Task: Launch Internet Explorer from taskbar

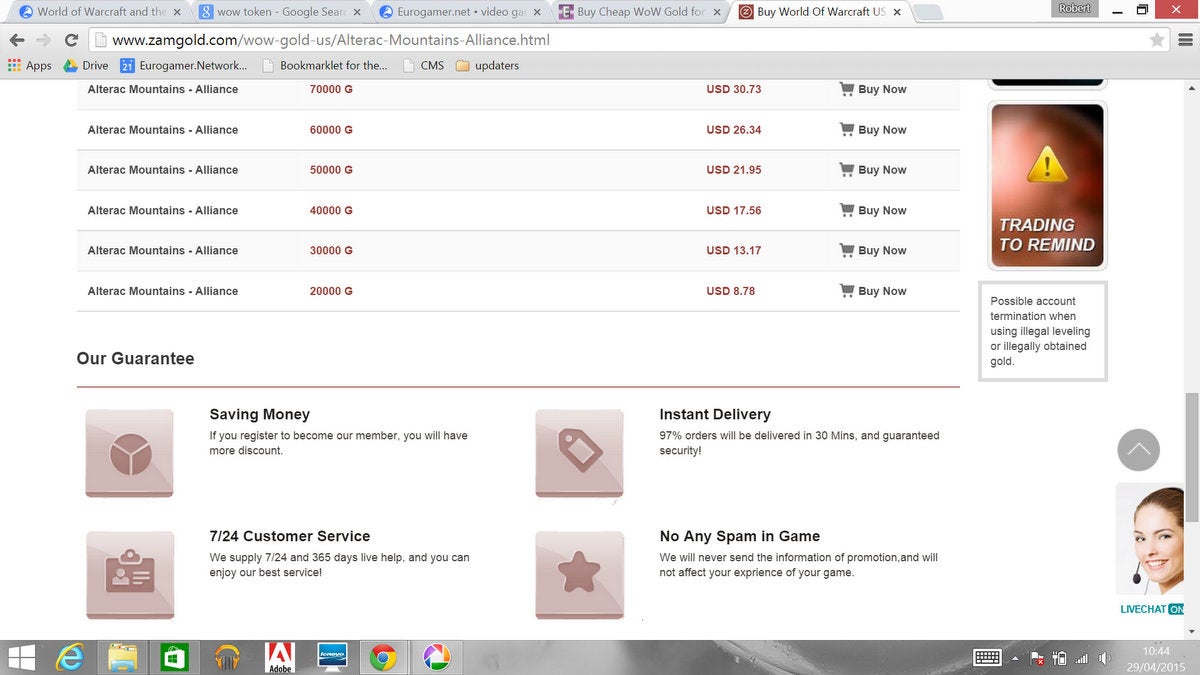Action: pyautogui.click(x=70, y=657)
